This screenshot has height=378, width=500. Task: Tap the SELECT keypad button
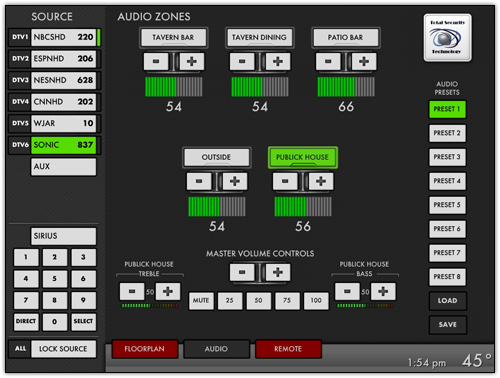click(83, 322)
